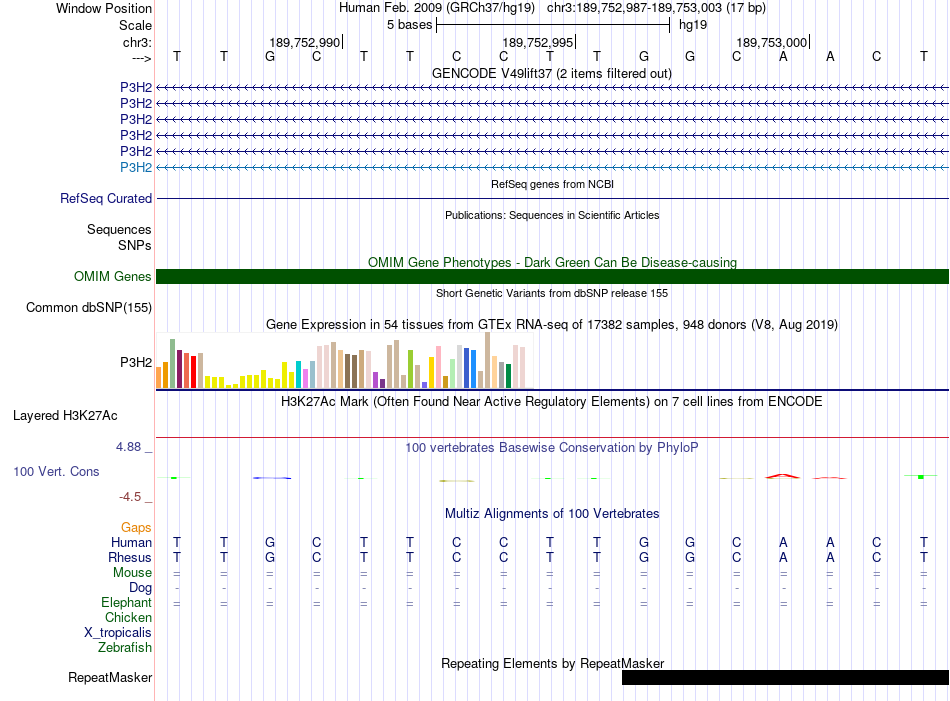Click Short Genetic Variants from dbSNP title
The height and width of the screenshot is (701, 950).
(x=552, y=293)
